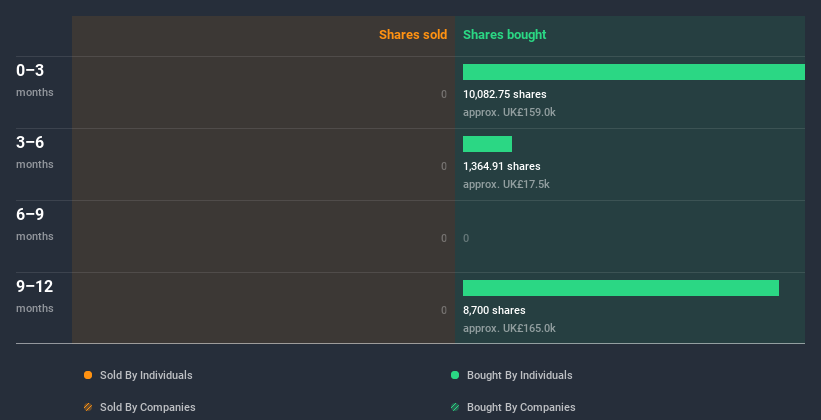The height and width of the screenshot is (420, 821).
Task: Select the Bought By Companies legend label
Action: click(521, 407)
